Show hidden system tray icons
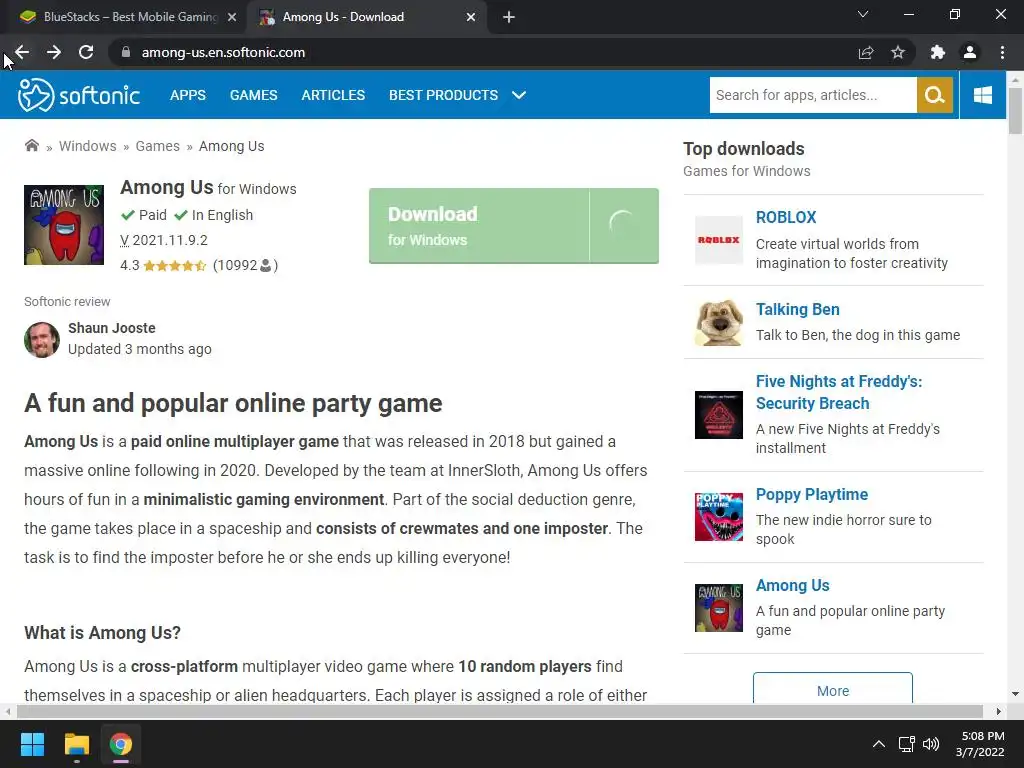Viewport: 1024px width, 768px height. click(879, 744)
